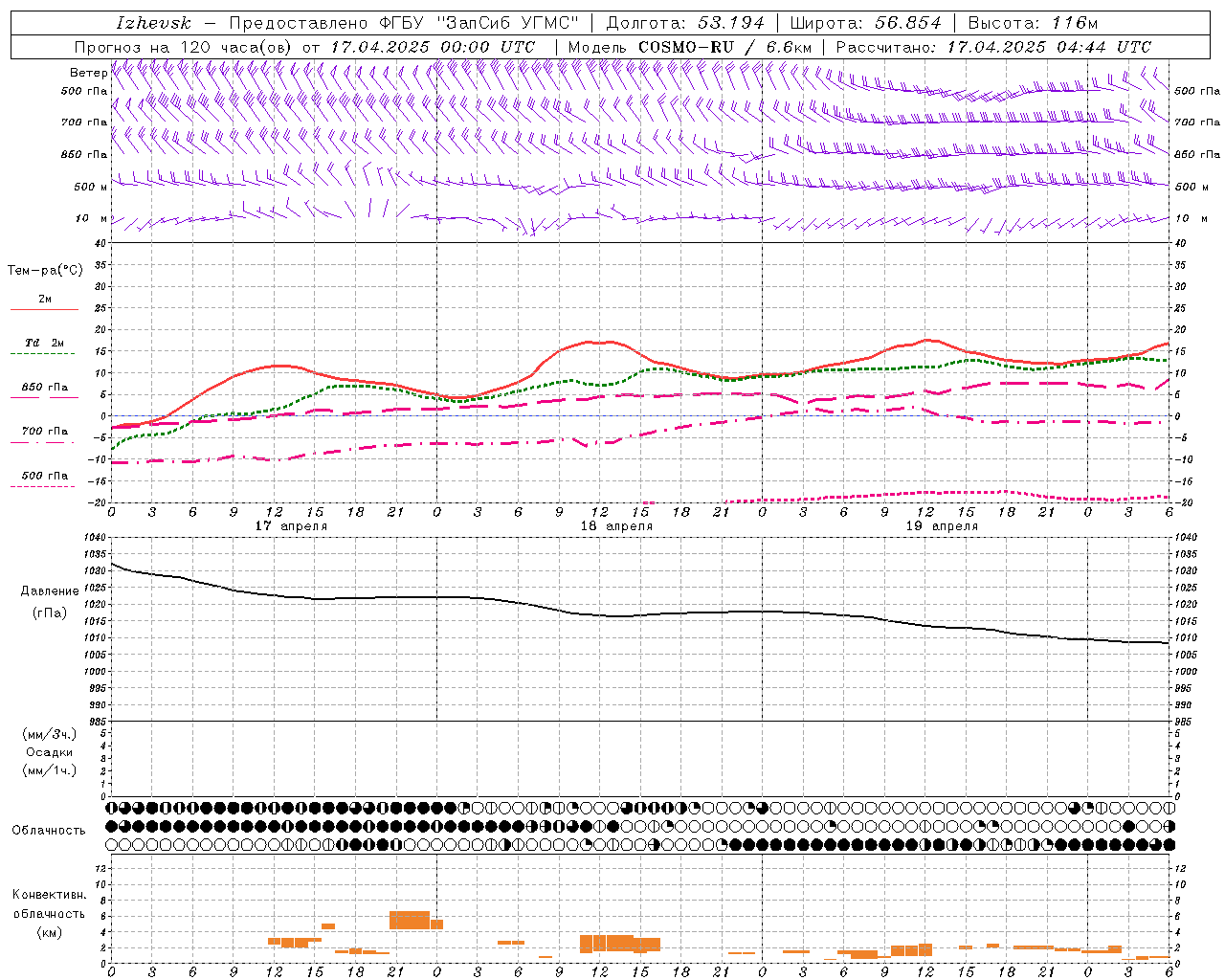Click the Ветер wind label
The width and height of the screenshot is (1225, 980).
coord(88,73)
